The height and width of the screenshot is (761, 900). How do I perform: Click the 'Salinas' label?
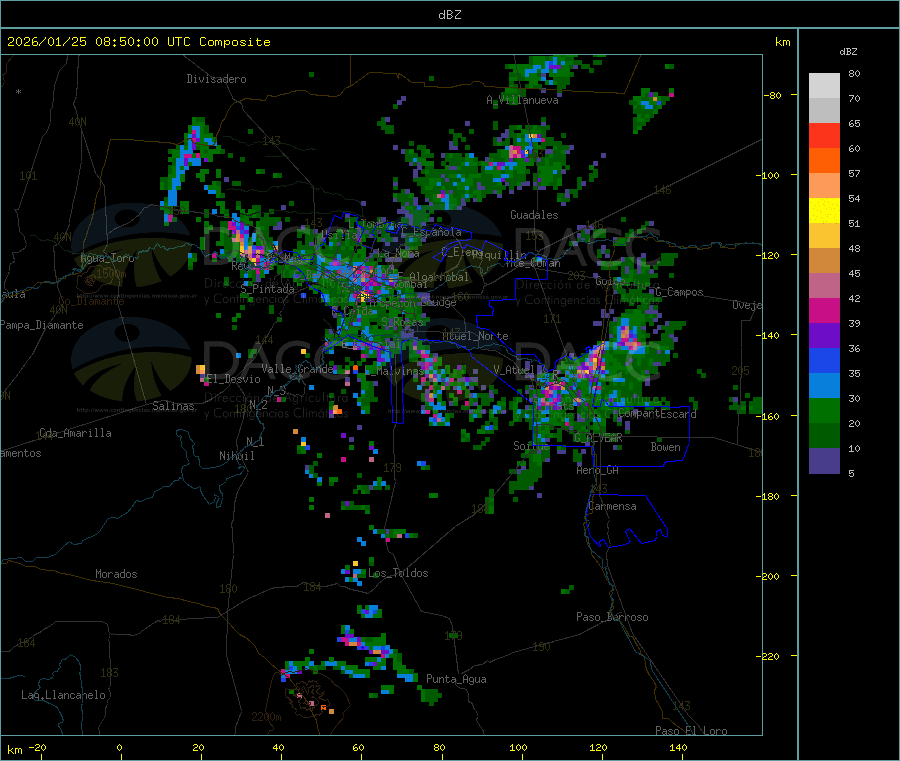point(173,406)
